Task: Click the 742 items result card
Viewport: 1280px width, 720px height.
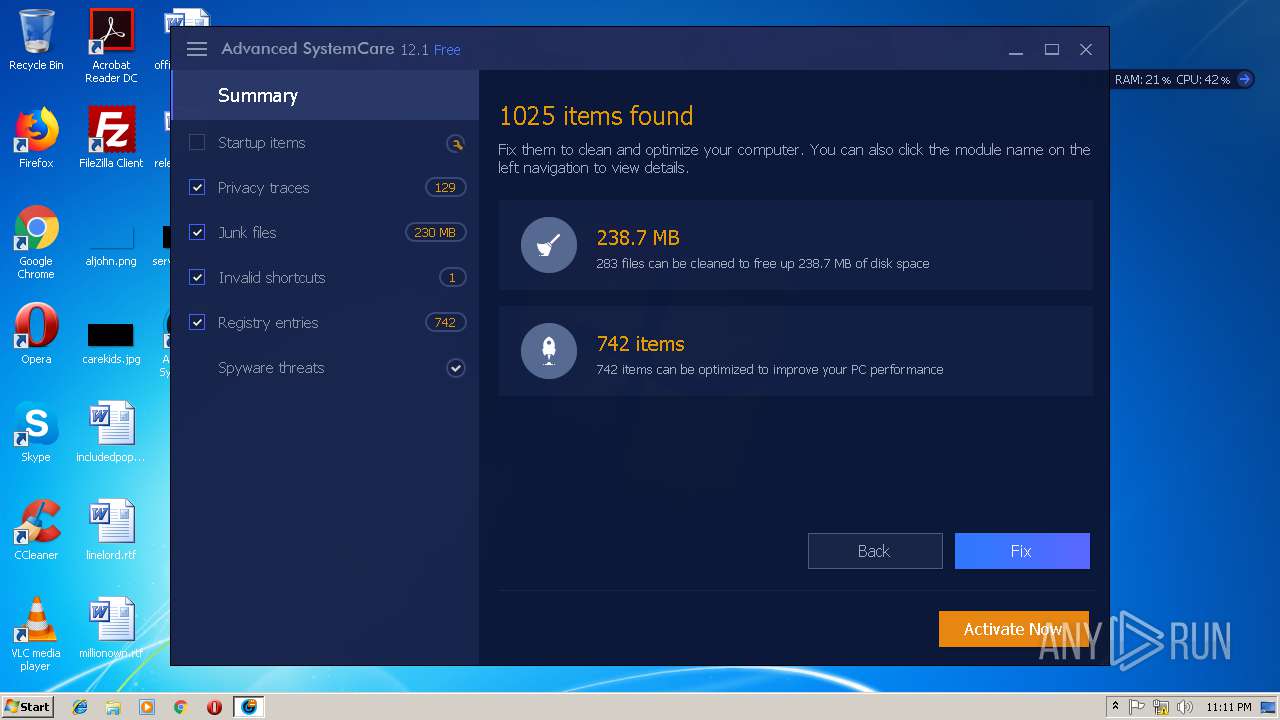Action: pos(796,351)
